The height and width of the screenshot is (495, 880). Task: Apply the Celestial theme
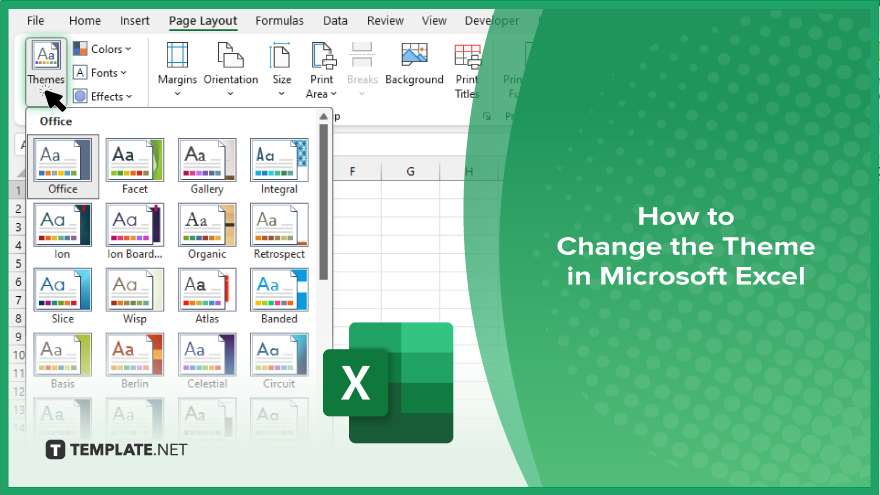coord(207,361)
